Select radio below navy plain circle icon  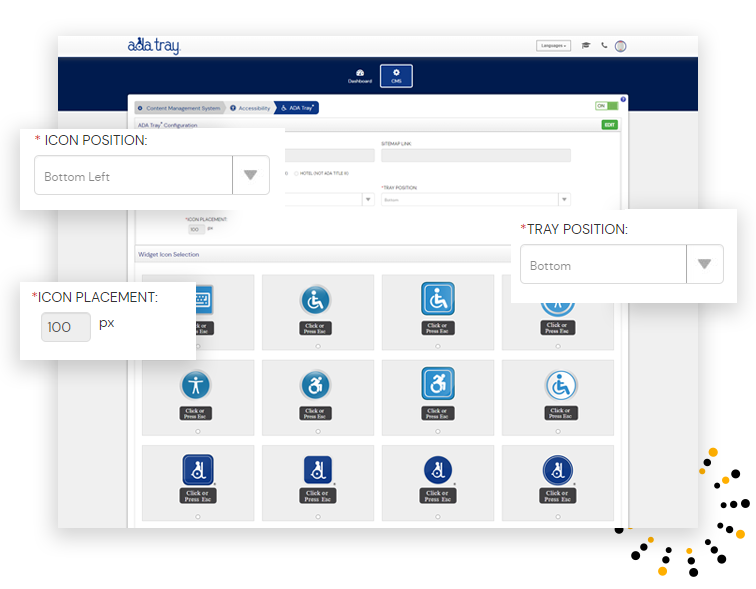pos(438,517)
